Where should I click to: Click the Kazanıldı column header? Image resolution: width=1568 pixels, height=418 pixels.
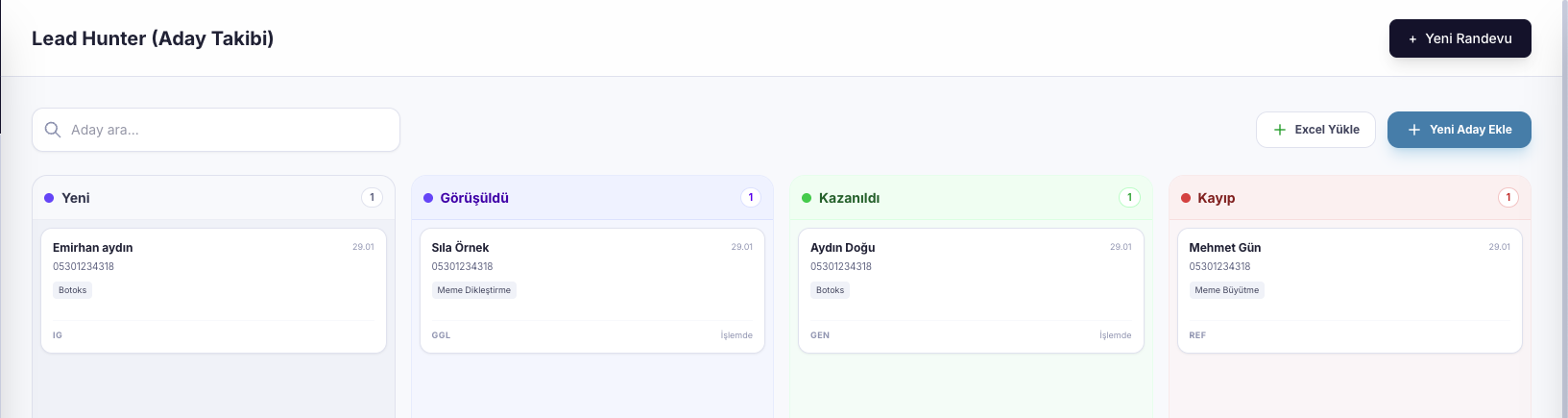click(x=849, y=198)
